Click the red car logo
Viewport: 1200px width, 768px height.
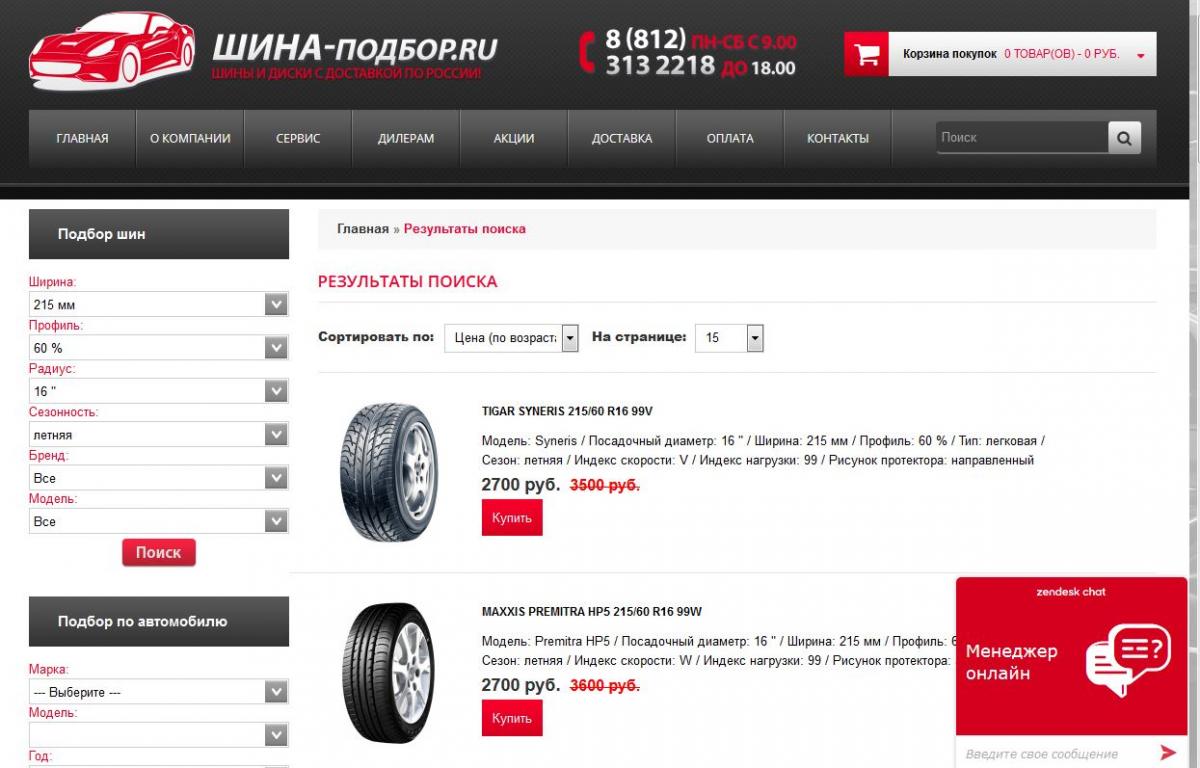point(112,51)
